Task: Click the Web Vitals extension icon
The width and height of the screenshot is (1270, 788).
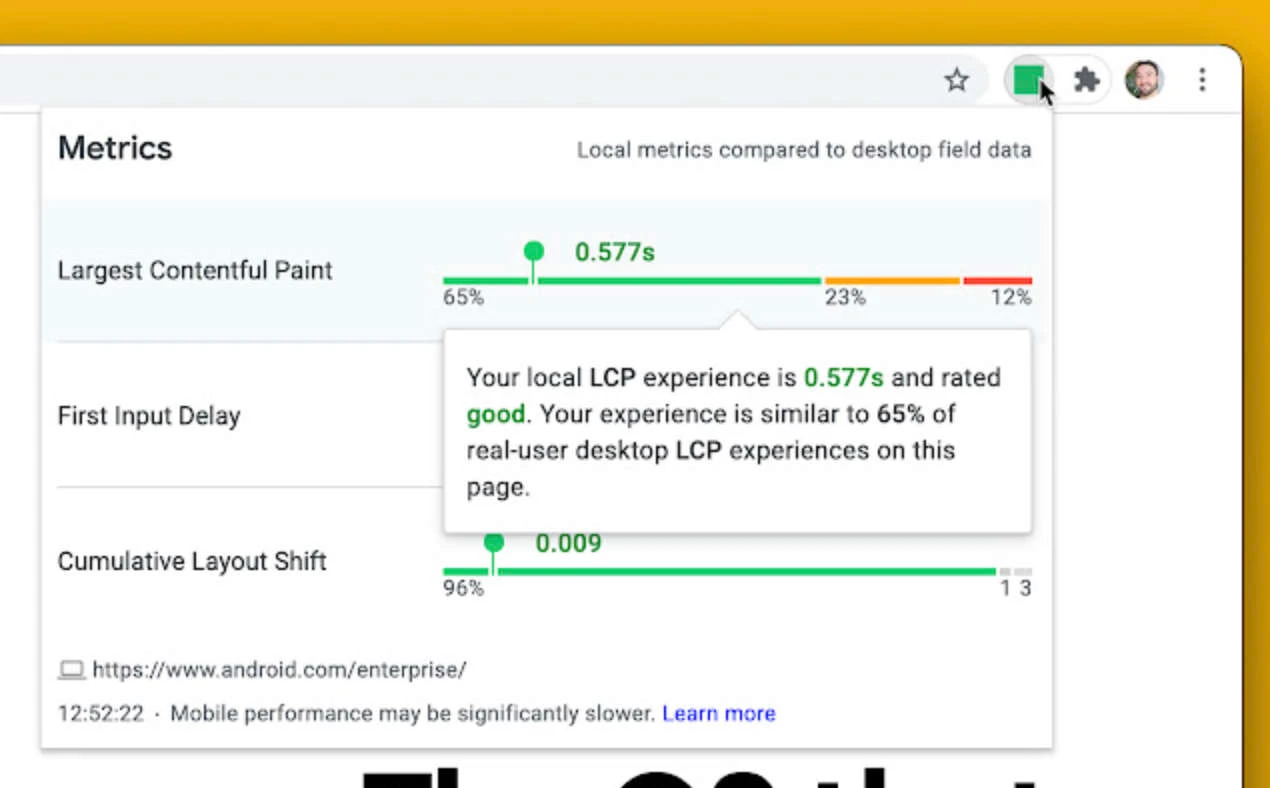Action: 1029,80
